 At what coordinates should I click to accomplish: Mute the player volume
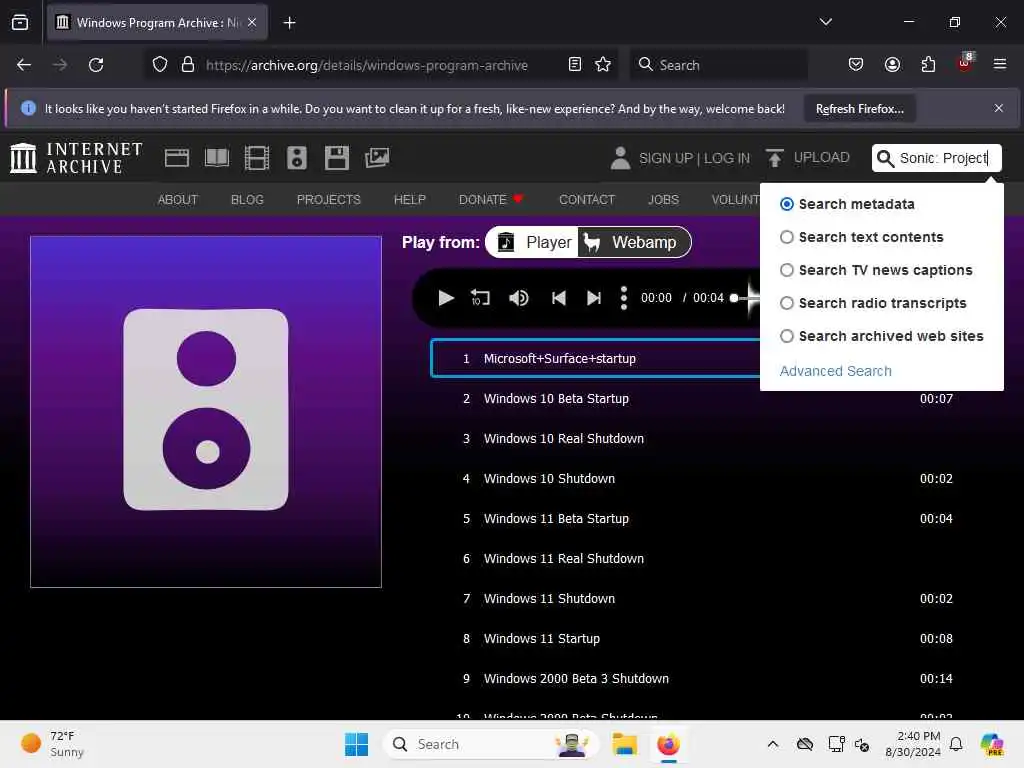(519, 298)
